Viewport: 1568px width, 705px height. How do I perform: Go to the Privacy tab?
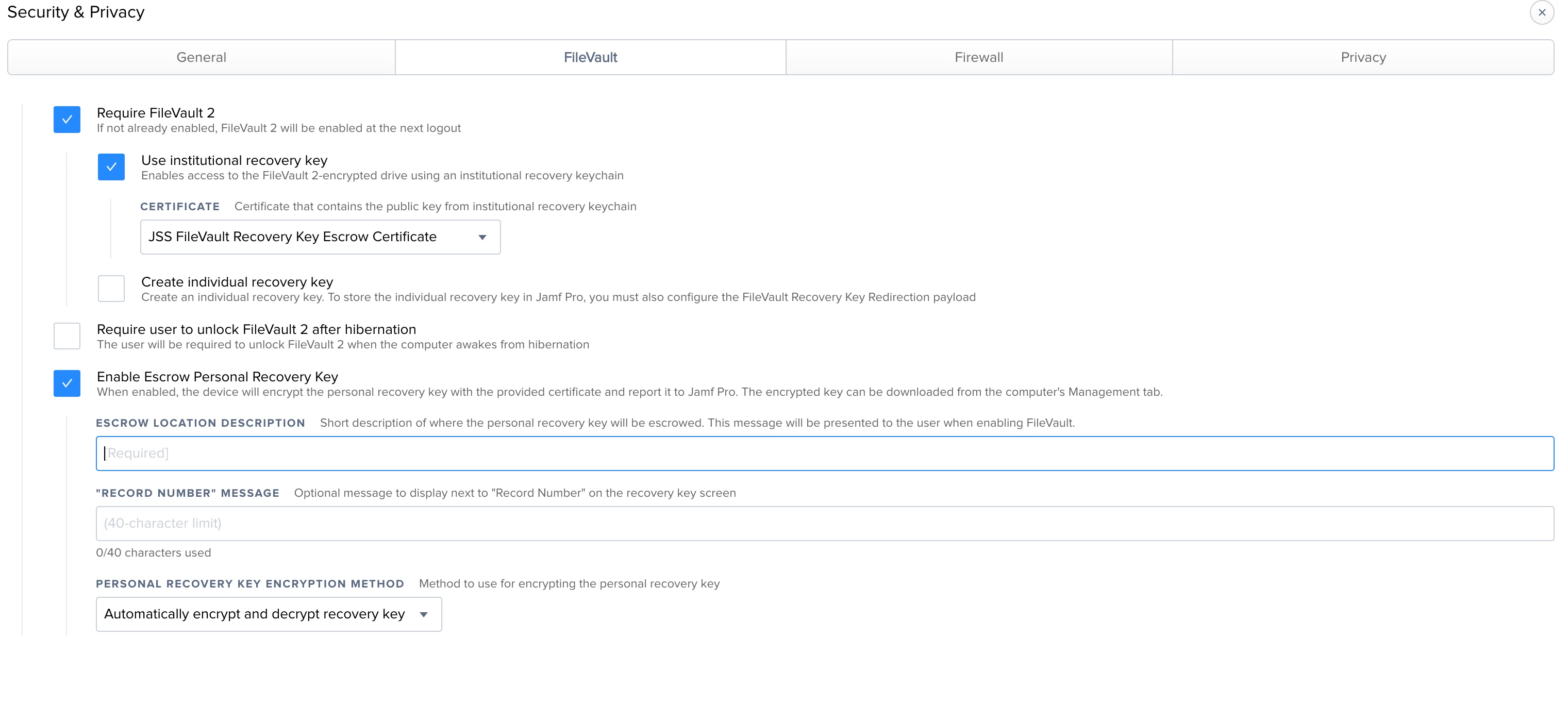(x=1363, y=57)
